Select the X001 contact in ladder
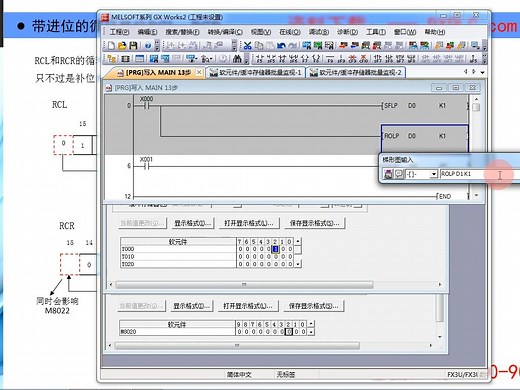The image size is (520, 390). [x=146, y=166]
